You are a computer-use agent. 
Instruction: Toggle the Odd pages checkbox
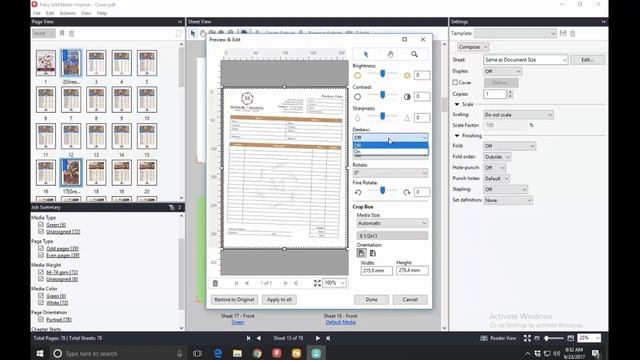tap(41, 248)
